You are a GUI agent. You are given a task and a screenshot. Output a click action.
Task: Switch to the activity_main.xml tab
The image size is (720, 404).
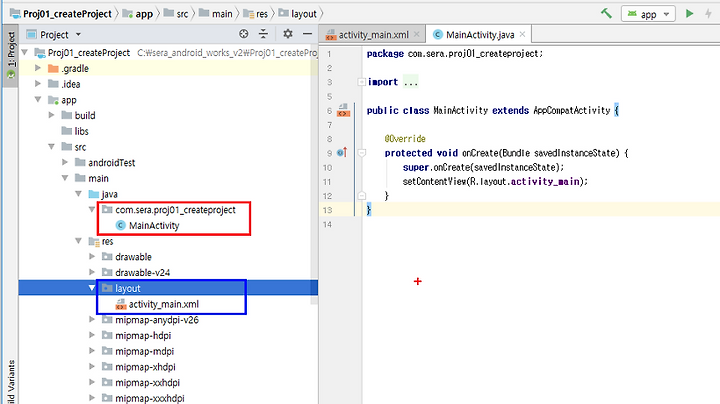pyautogui.click(x=373, y=34)
